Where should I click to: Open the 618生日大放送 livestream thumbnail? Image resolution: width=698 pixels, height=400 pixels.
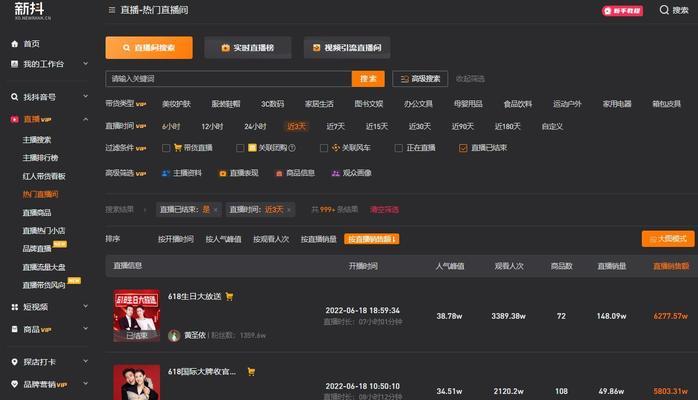pyautogui.click(x=137, y=316)
